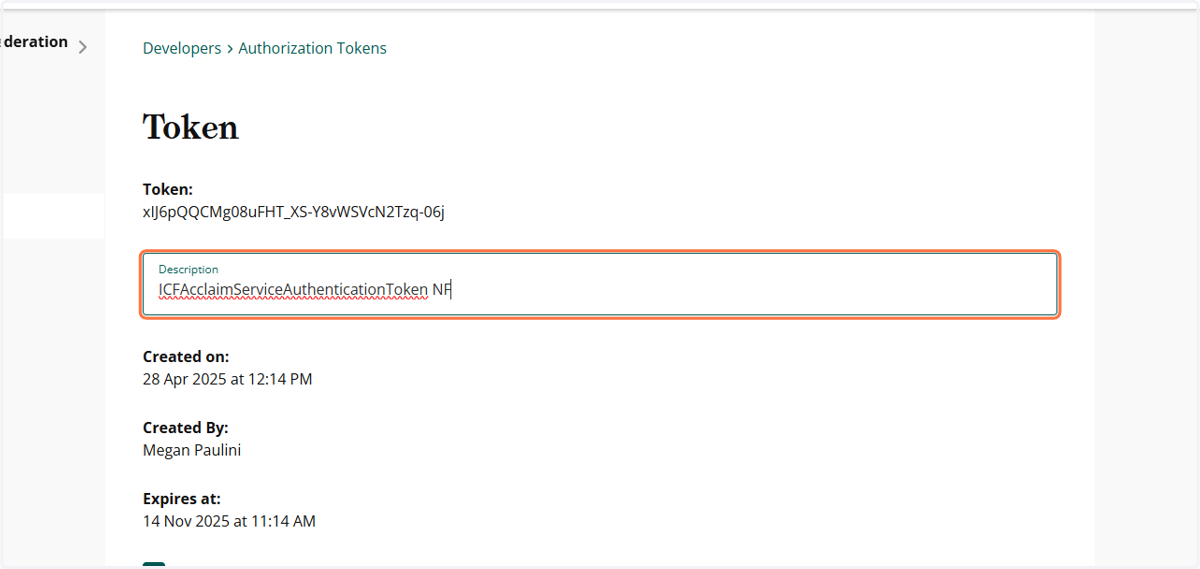Viewport: 1200px width, 569px height.
Task: Select the token string xIJ6pQQCMg08uFHT_XS-Y8vWSVcN2Tzq-06j
Action: tap(293, 211)
